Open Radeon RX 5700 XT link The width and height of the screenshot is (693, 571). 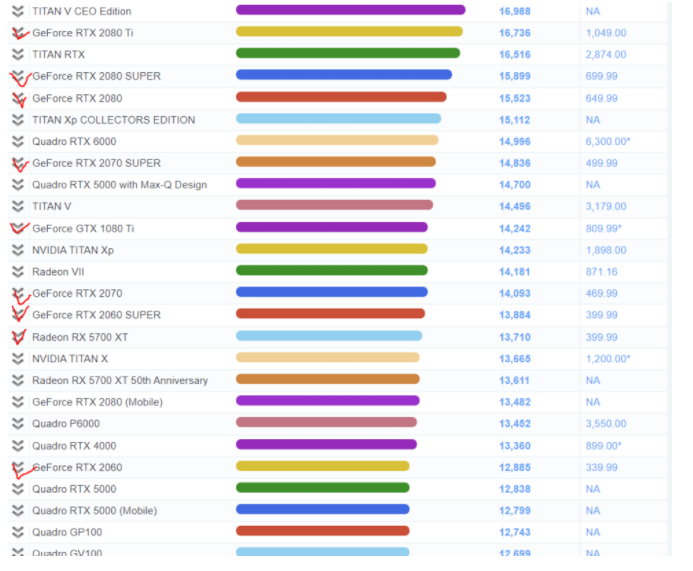point(80,337)
